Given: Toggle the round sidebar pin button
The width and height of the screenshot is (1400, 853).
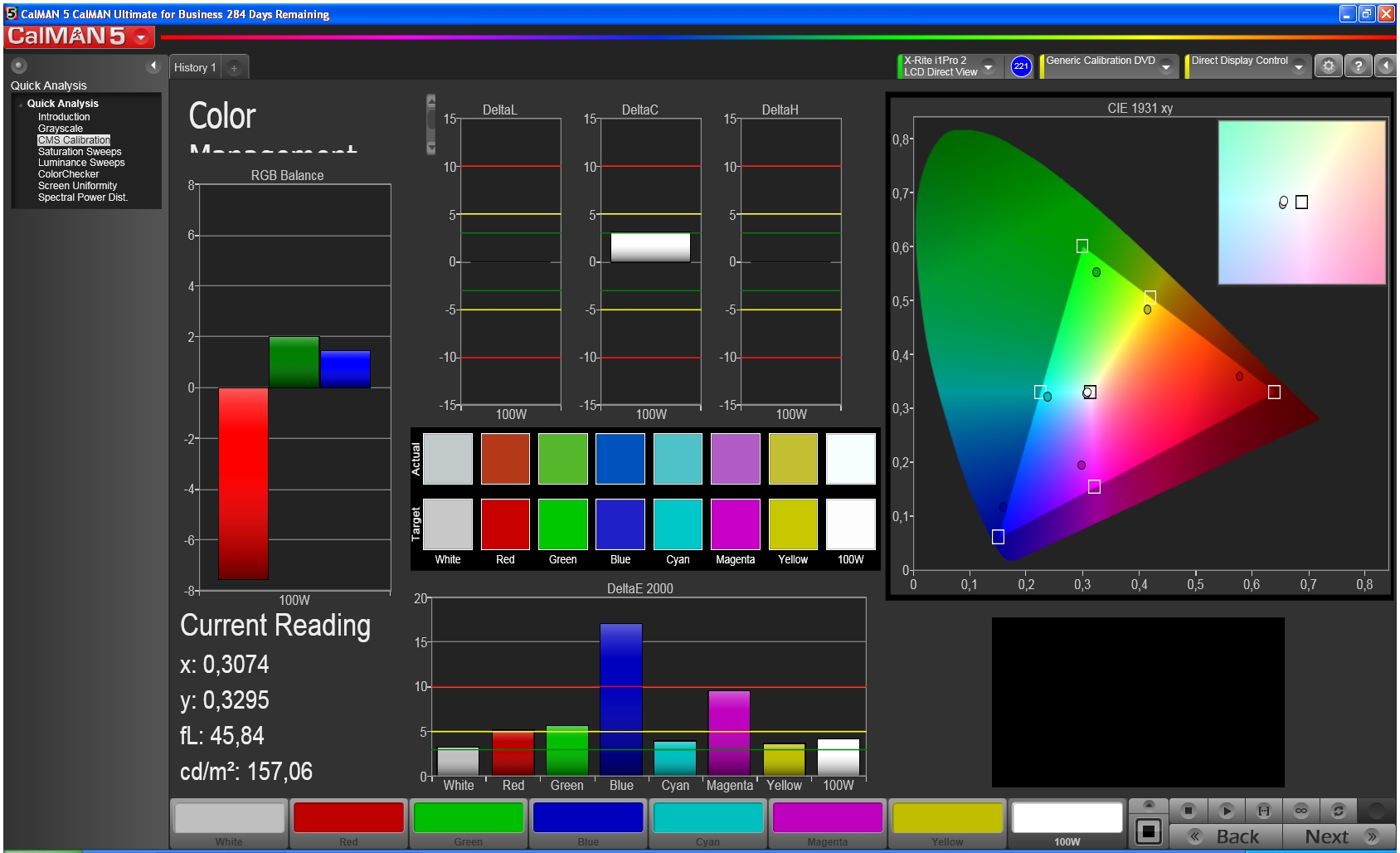Looking at the screenshot, I should coord(19,66).
